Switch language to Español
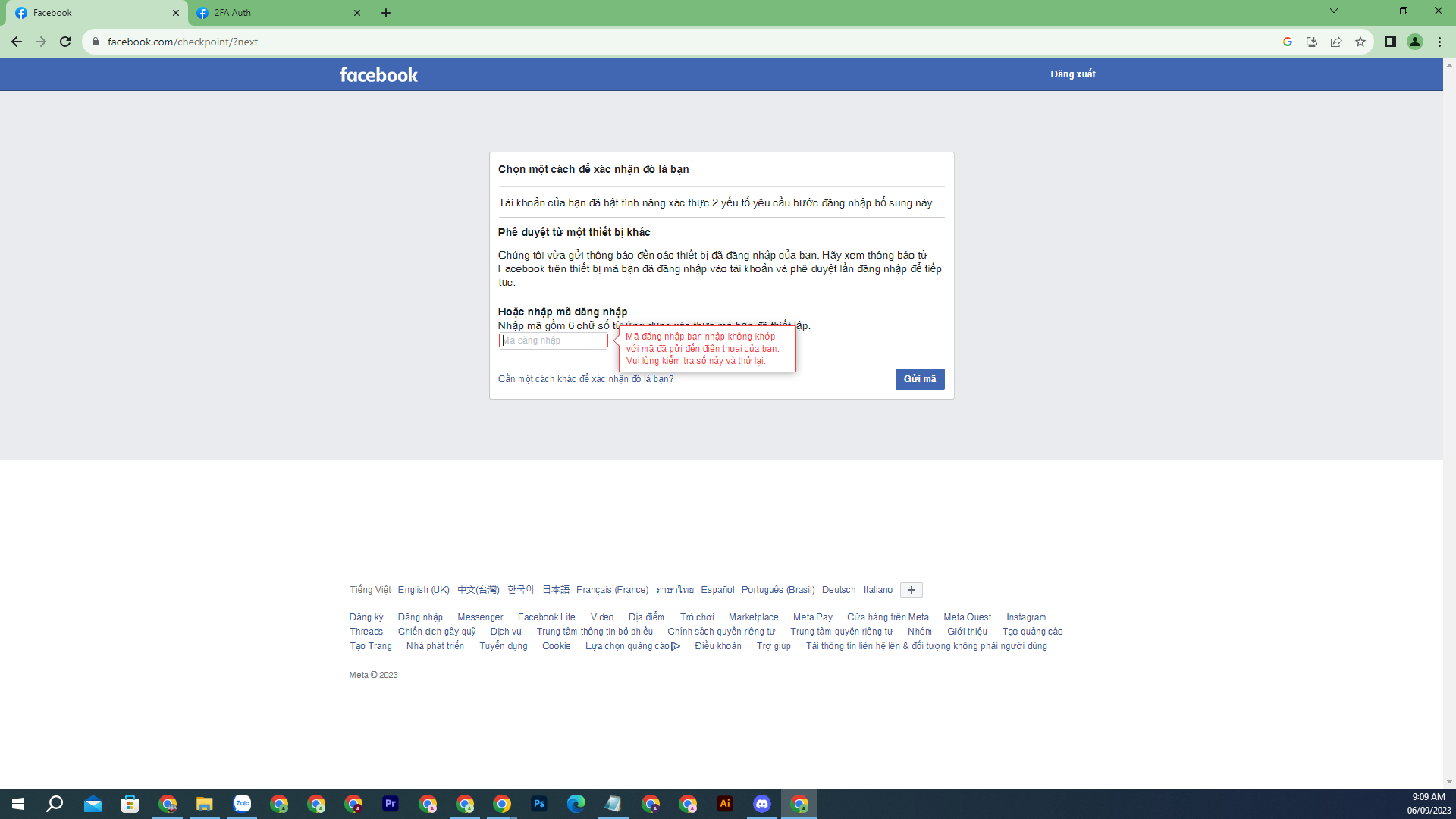Screen dimensions: 1456x819 tap(717, 590)
